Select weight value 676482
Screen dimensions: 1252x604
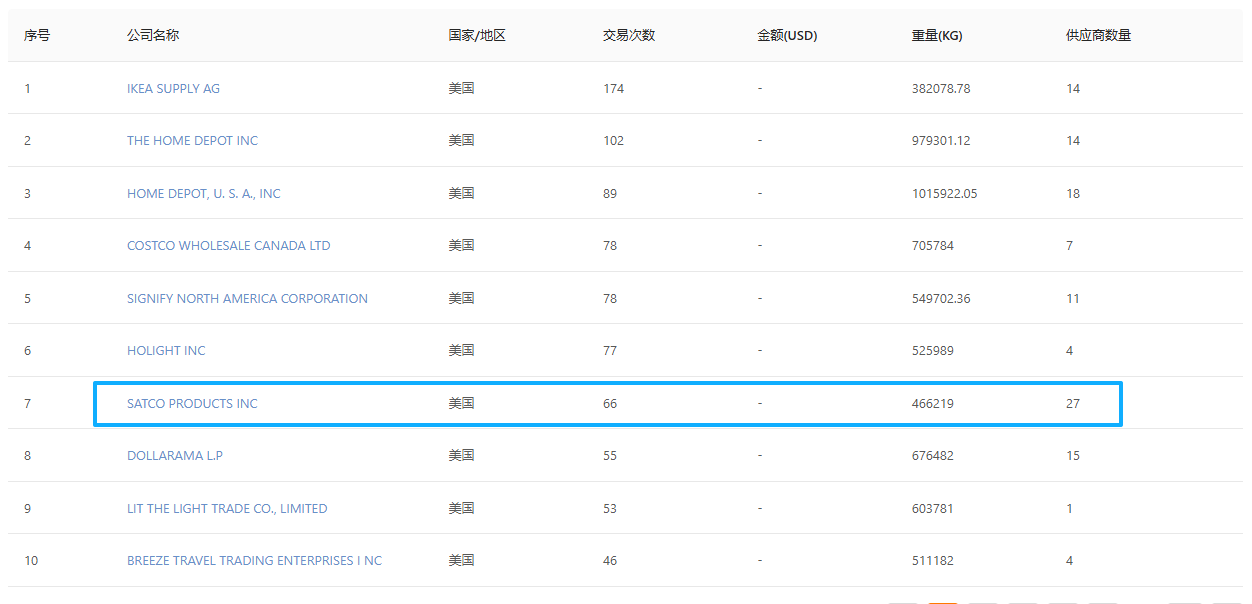[x=933, y=456]
